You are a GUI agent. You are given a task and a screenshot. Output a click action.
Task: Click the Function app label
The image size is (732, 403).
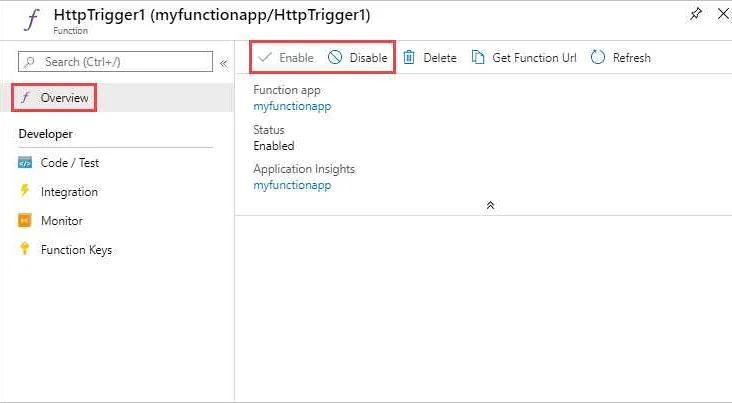click(287, 90)
